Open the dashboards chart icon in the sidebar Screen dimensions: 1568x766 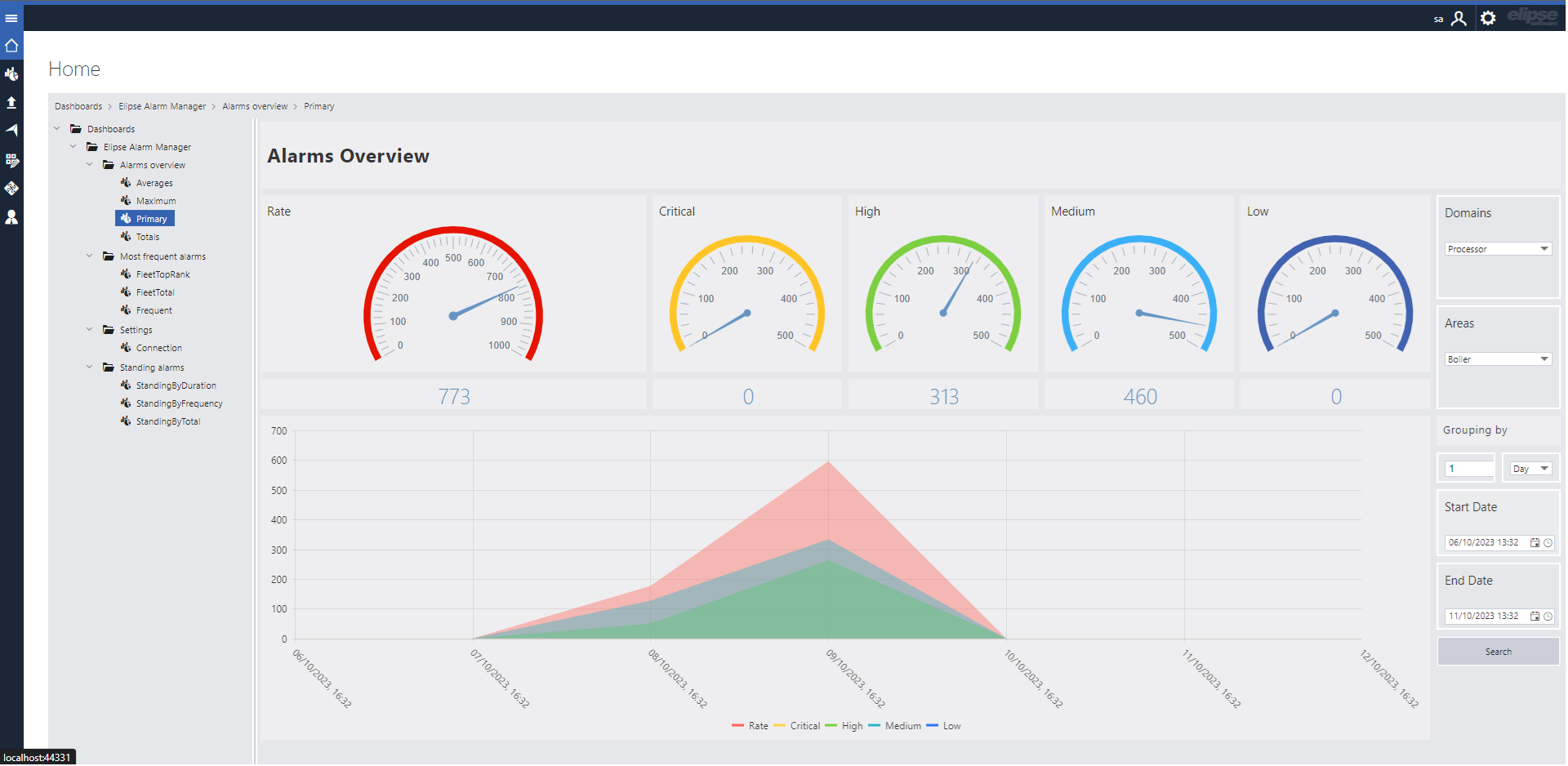point(11,74)
